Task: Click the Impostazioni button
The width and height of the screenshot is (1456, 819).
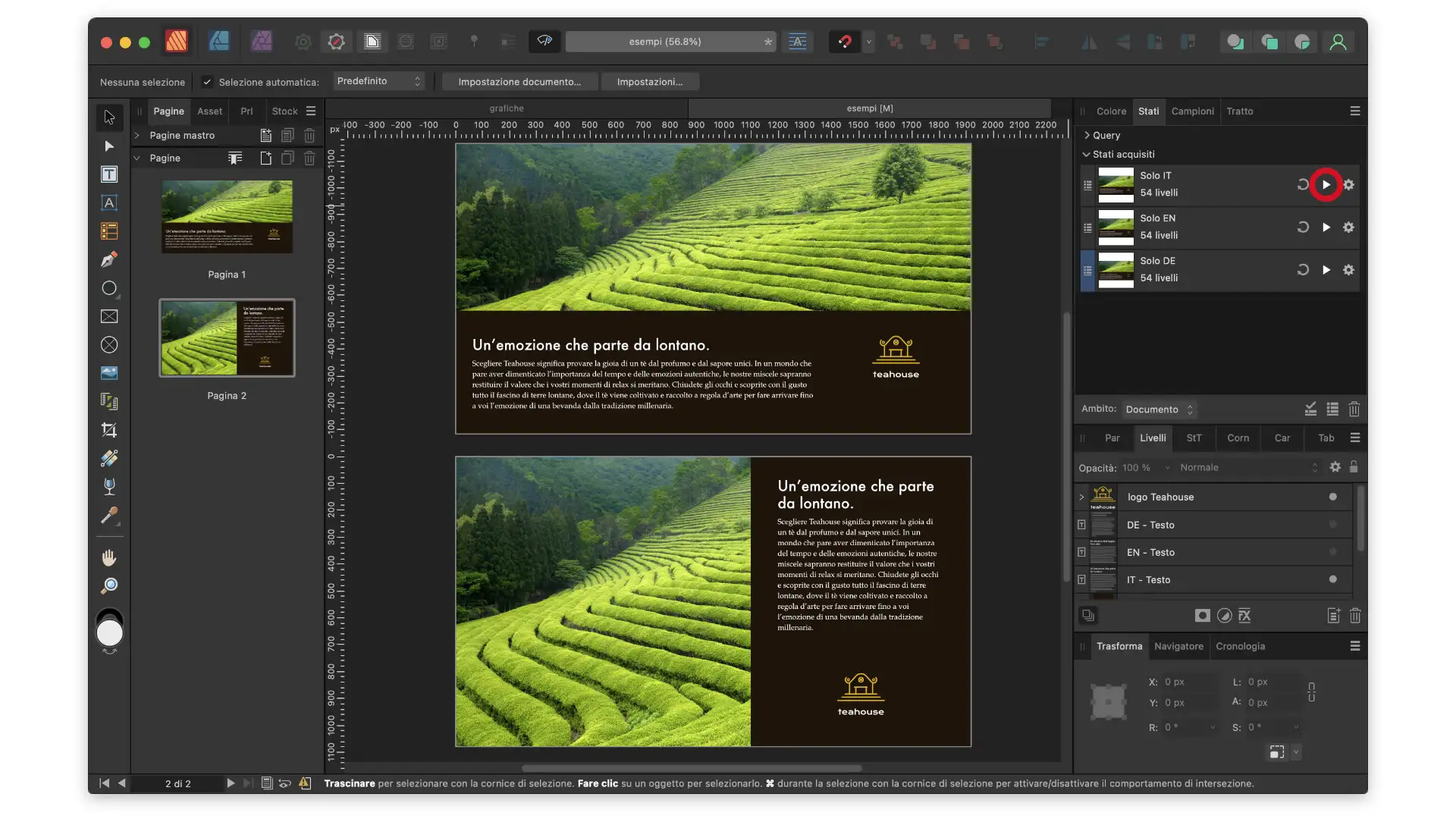Action: click(650, 82)
